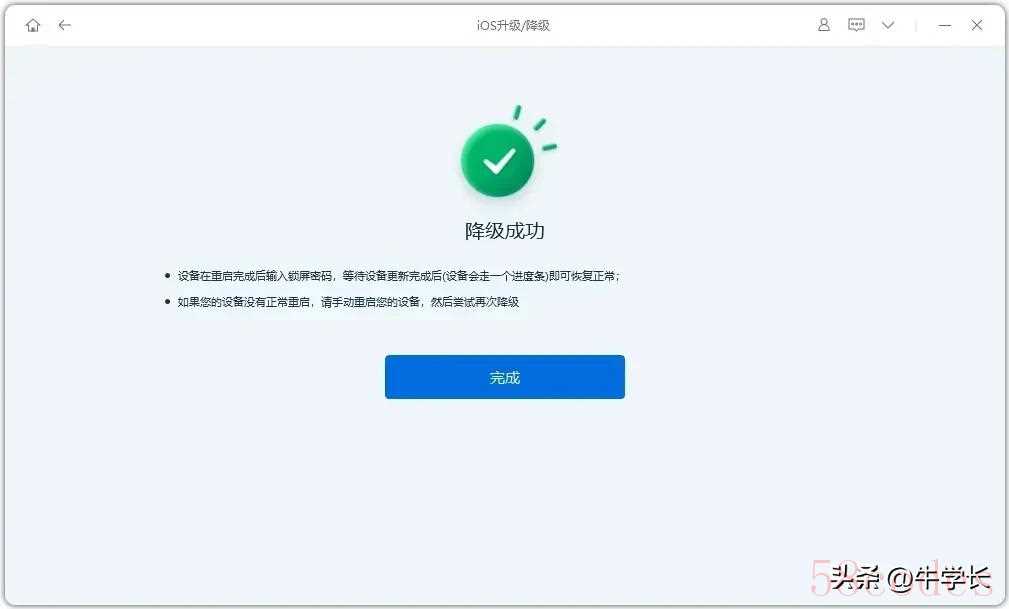Click the bullet marker before 如果您的设备没有
Image resolution: width=1009 pixels, height=609 pixels.
(167, 301)
